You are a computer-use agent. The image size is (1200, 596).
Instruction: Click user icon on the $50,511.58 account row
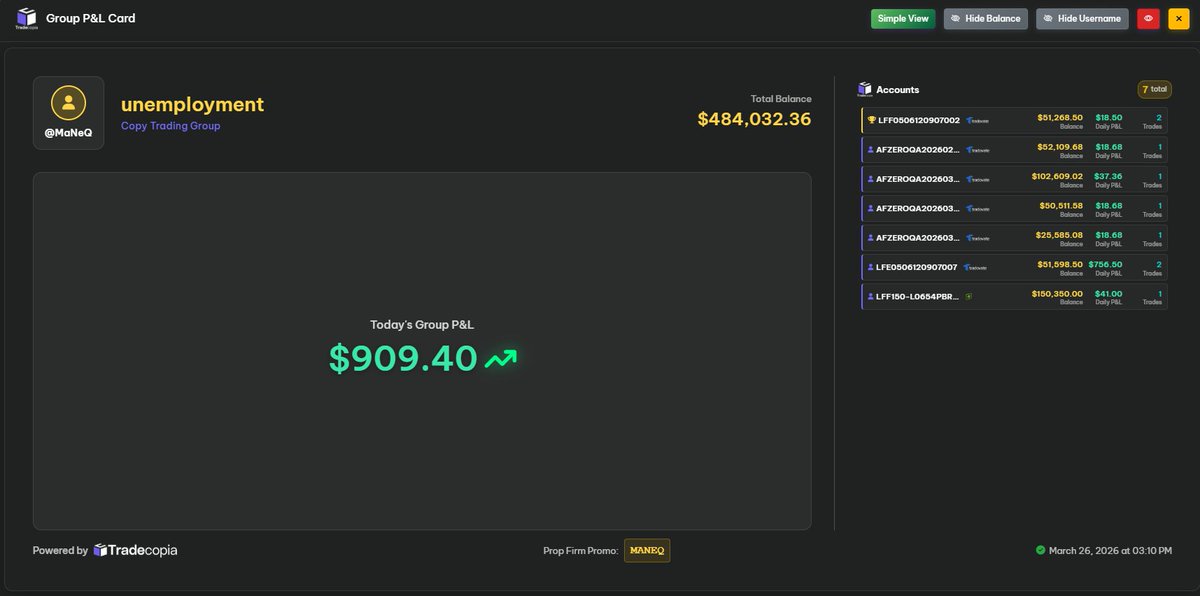(x=871, y=208)
